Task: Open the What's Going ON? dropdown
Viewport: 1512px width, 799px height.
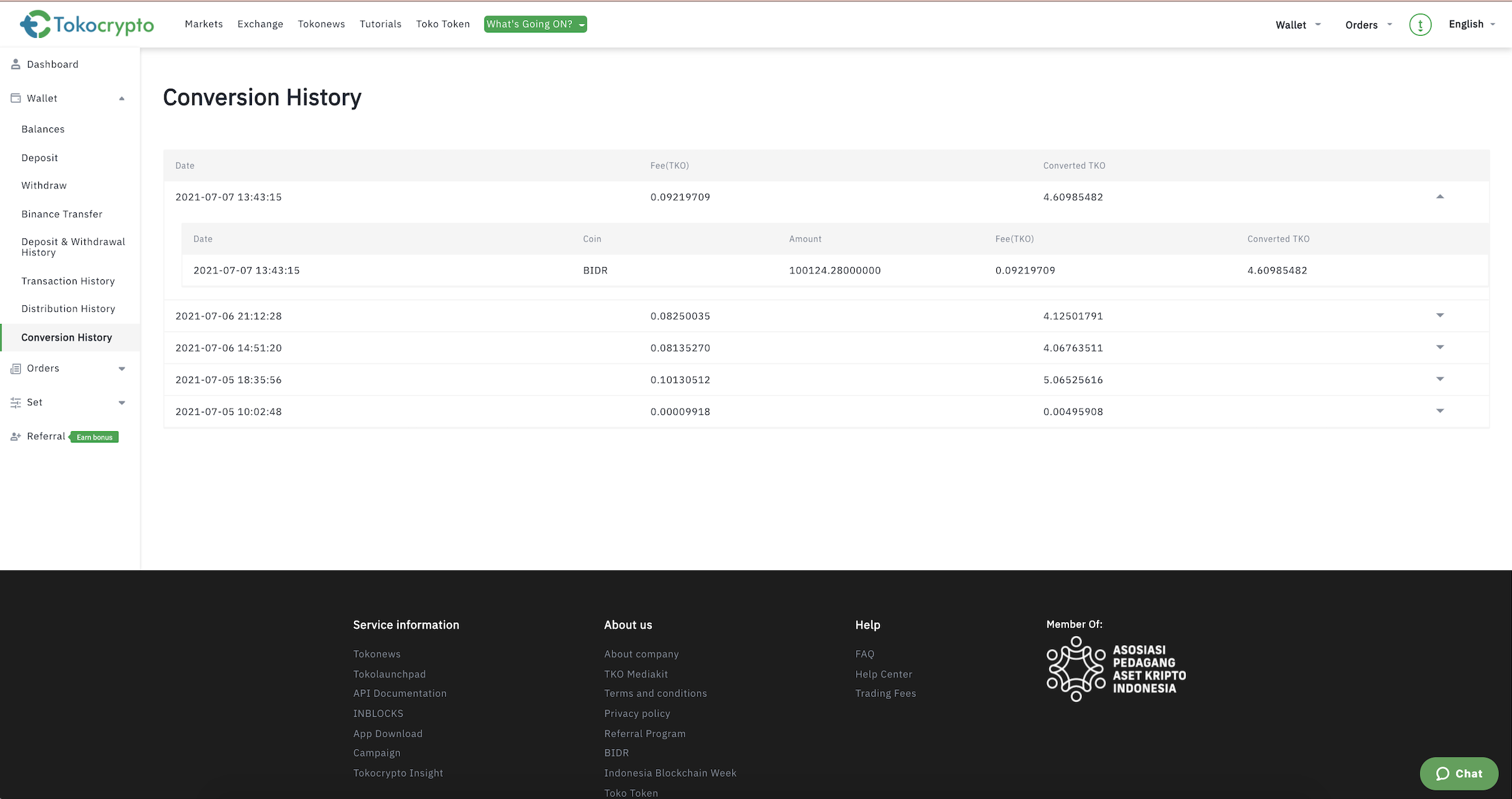Action: (x=535, y=24)
